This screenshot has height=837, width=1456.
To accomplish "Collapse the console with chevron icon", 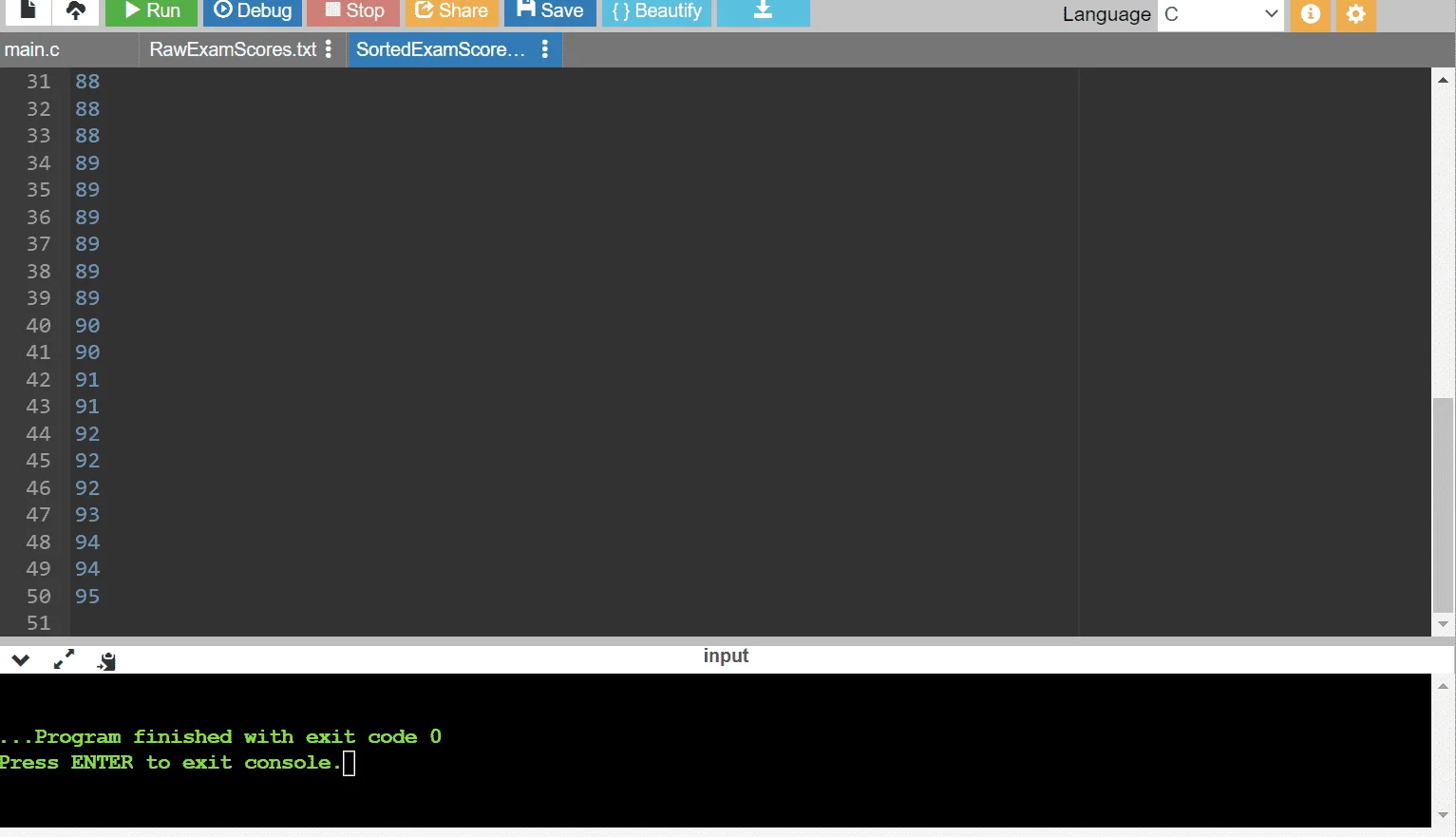I will click(20, 659).
